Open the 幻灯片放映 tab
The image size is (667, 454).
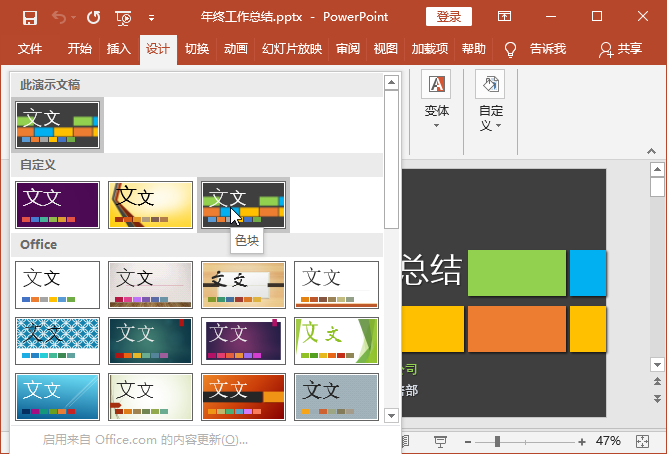click(292, 49)
